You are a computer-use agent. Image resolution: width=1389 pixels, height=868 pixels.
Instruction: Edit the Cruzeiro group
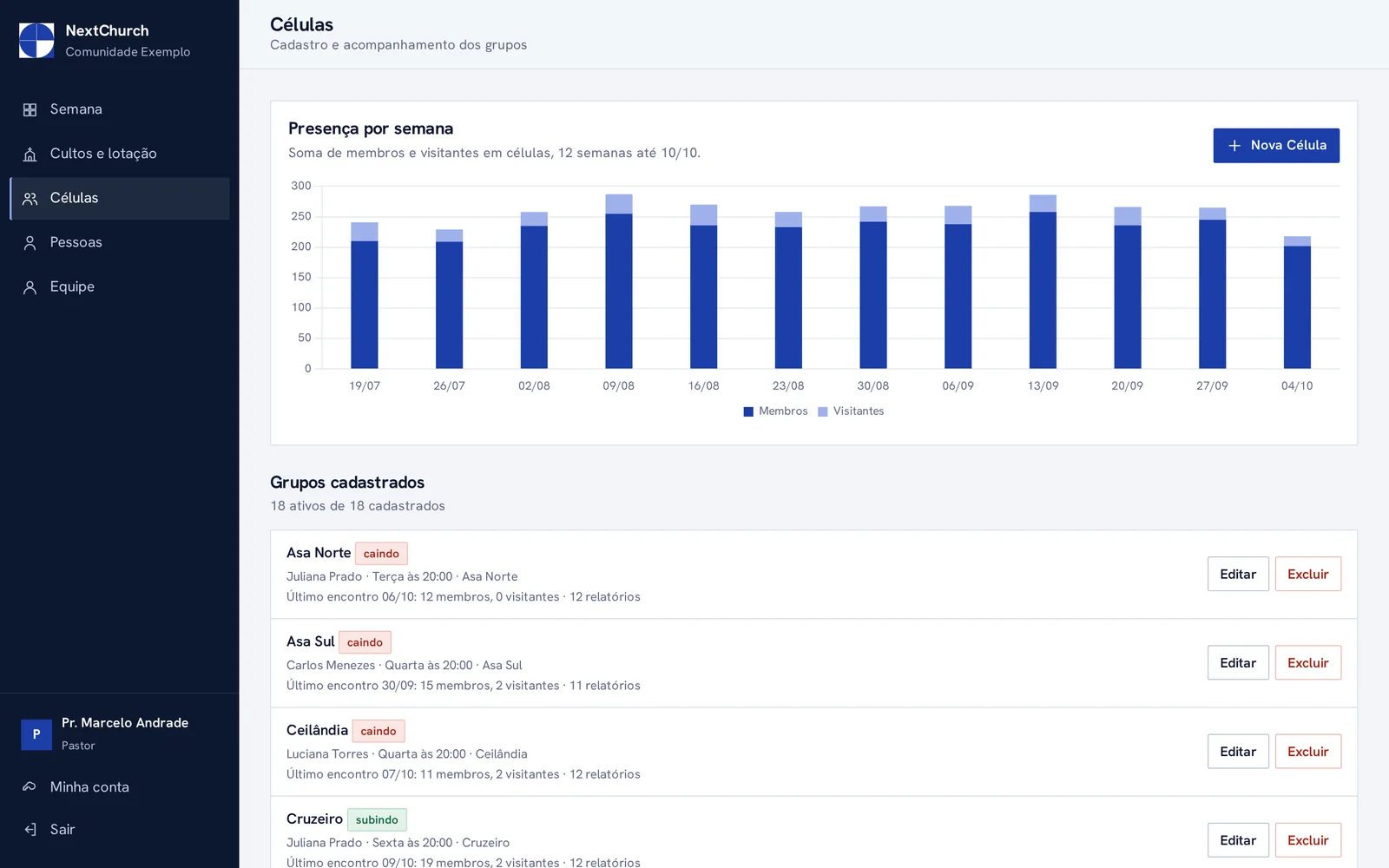tap(1238, 840)
